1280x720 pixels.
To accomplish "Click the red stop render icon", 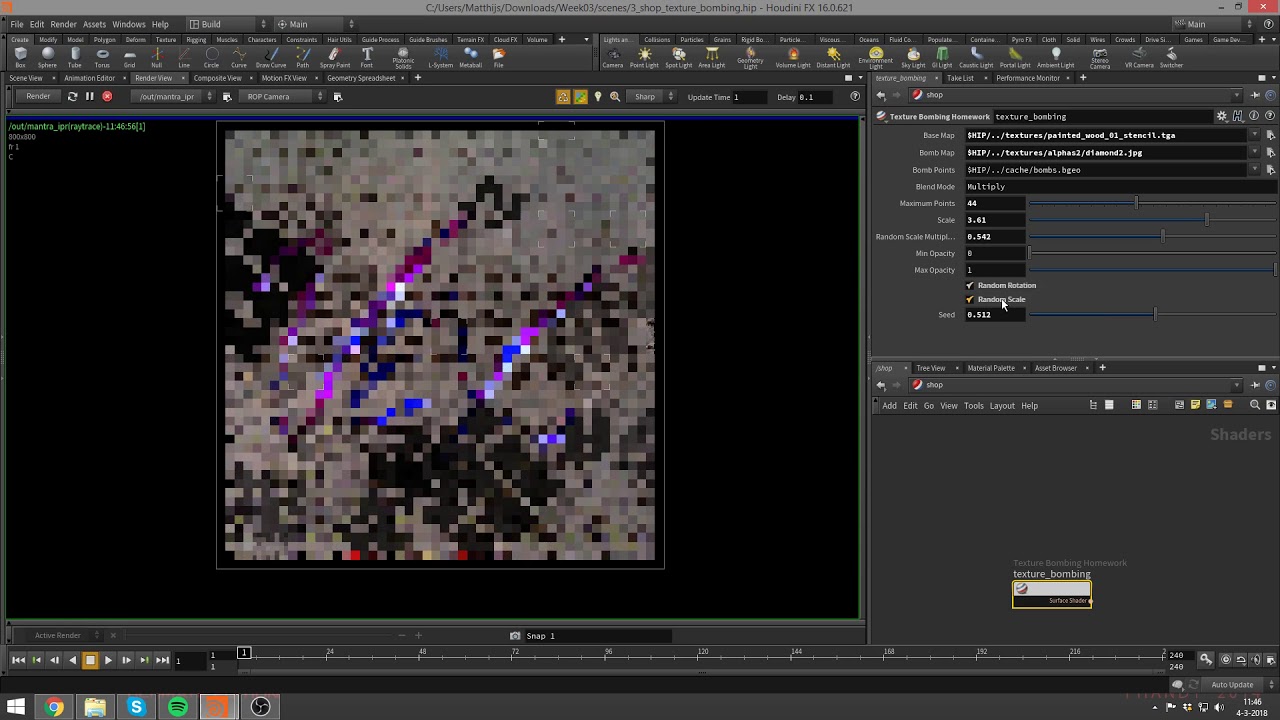I will pos(107,97).
